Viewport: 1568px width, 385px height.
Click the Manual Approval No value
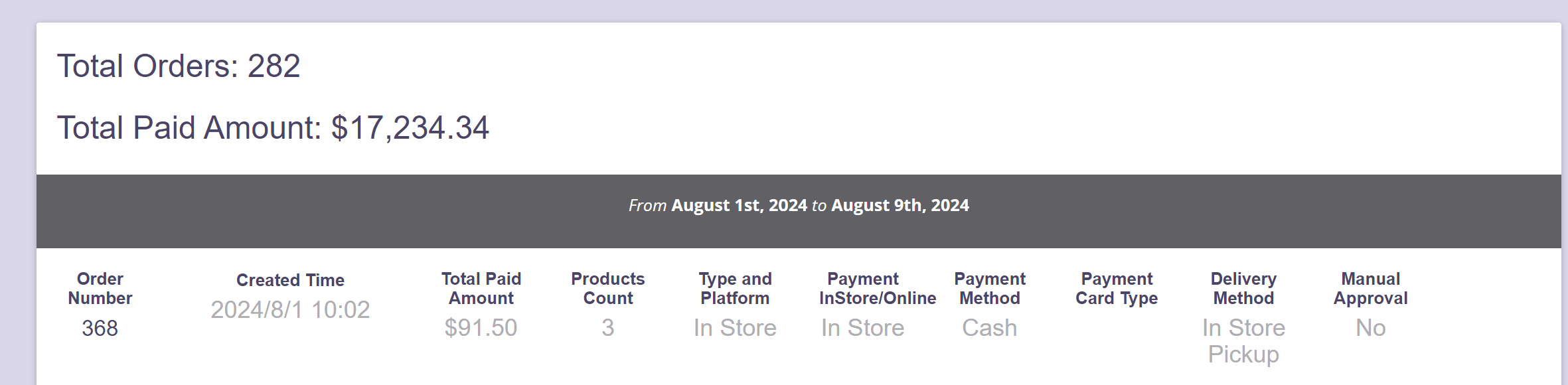[1371, 328]
